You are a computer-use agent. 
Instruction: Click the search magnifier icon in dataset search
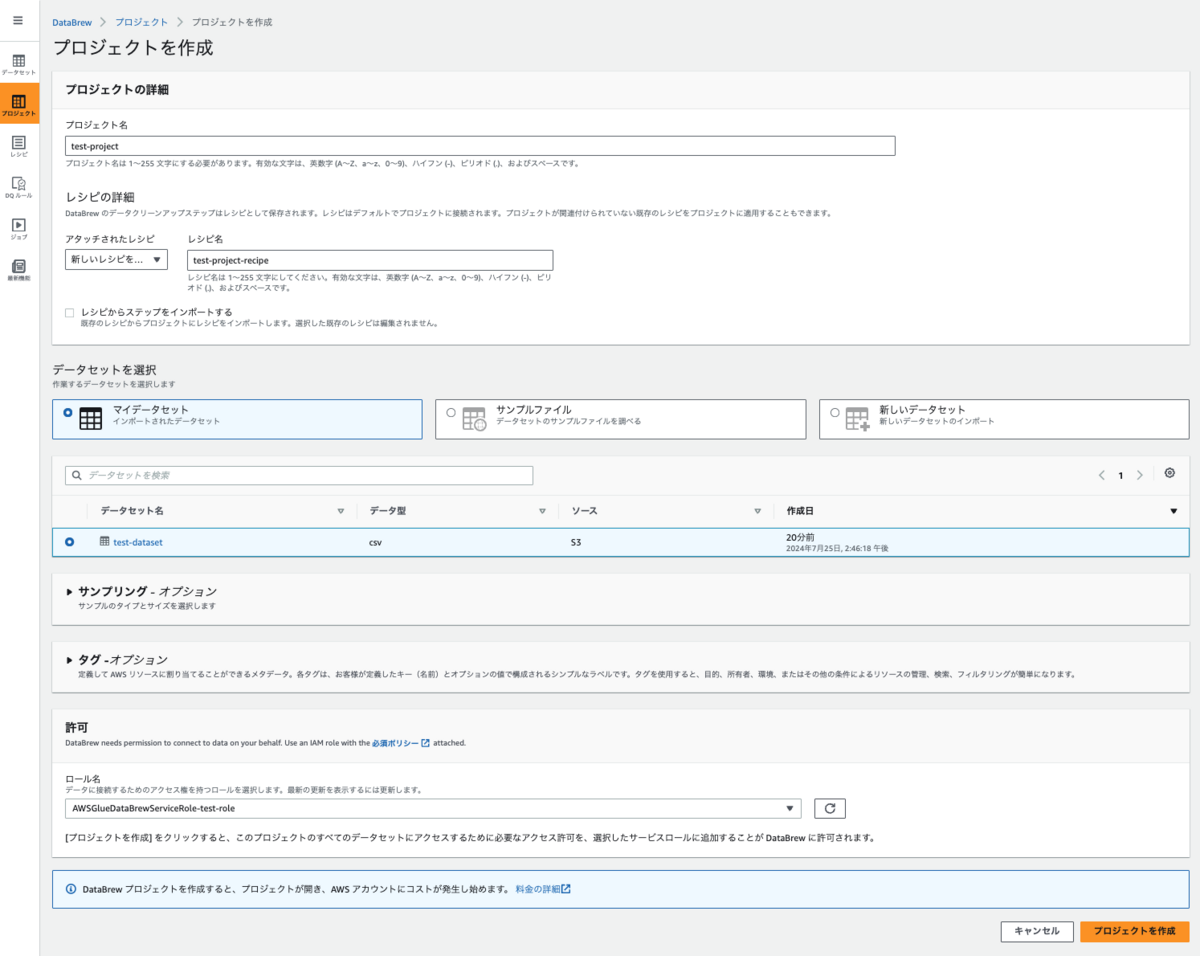pyautogui.click(x=77, y=475)
